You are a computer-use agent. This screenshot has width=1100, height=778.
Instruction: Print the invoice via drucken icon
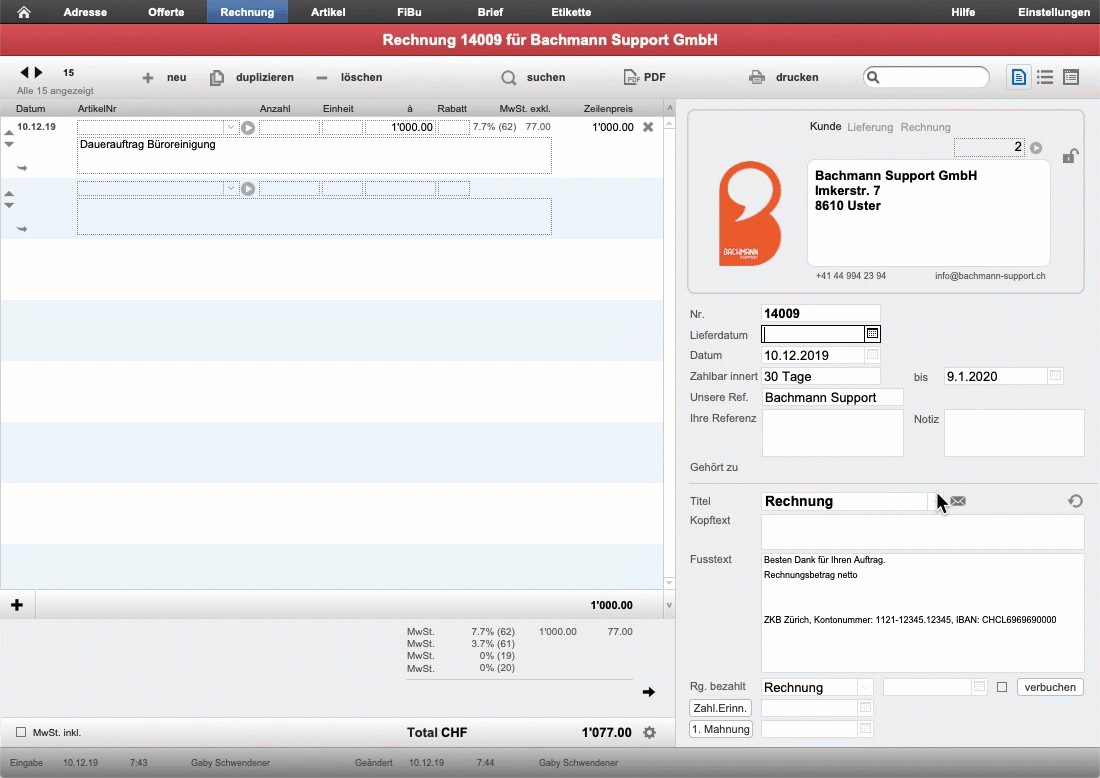(756, 77)
